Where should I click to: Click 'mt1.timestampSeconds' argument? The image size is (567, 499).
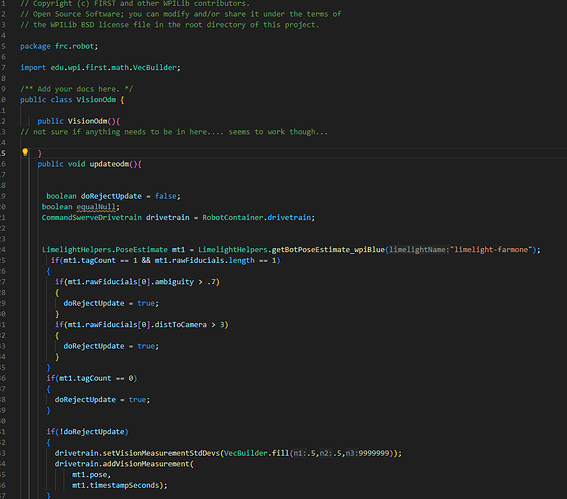coord(116,485)
